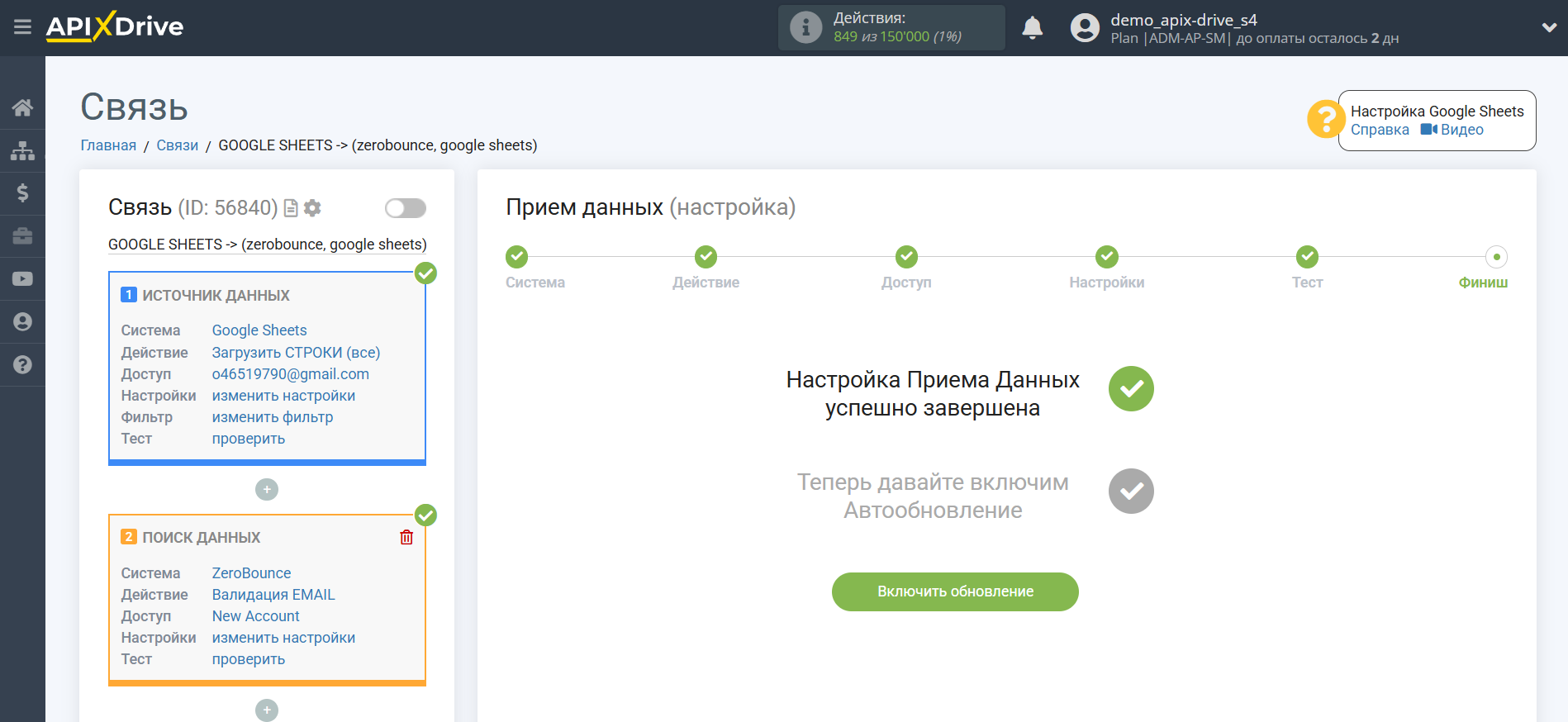
Task: Open the briefcase sidebar icon
Action: pos(22,236)
